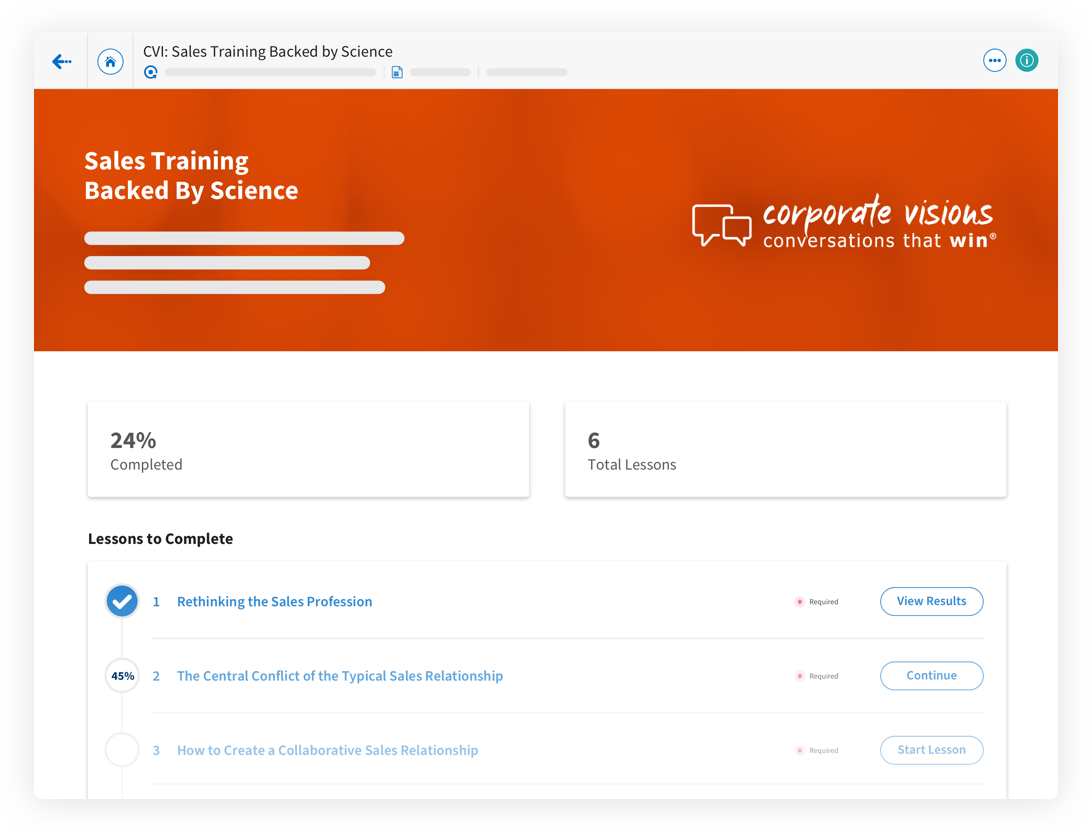This screenshot has width=1092, height=835.
Task: Click the Continue button
Action: click(932, 676)
